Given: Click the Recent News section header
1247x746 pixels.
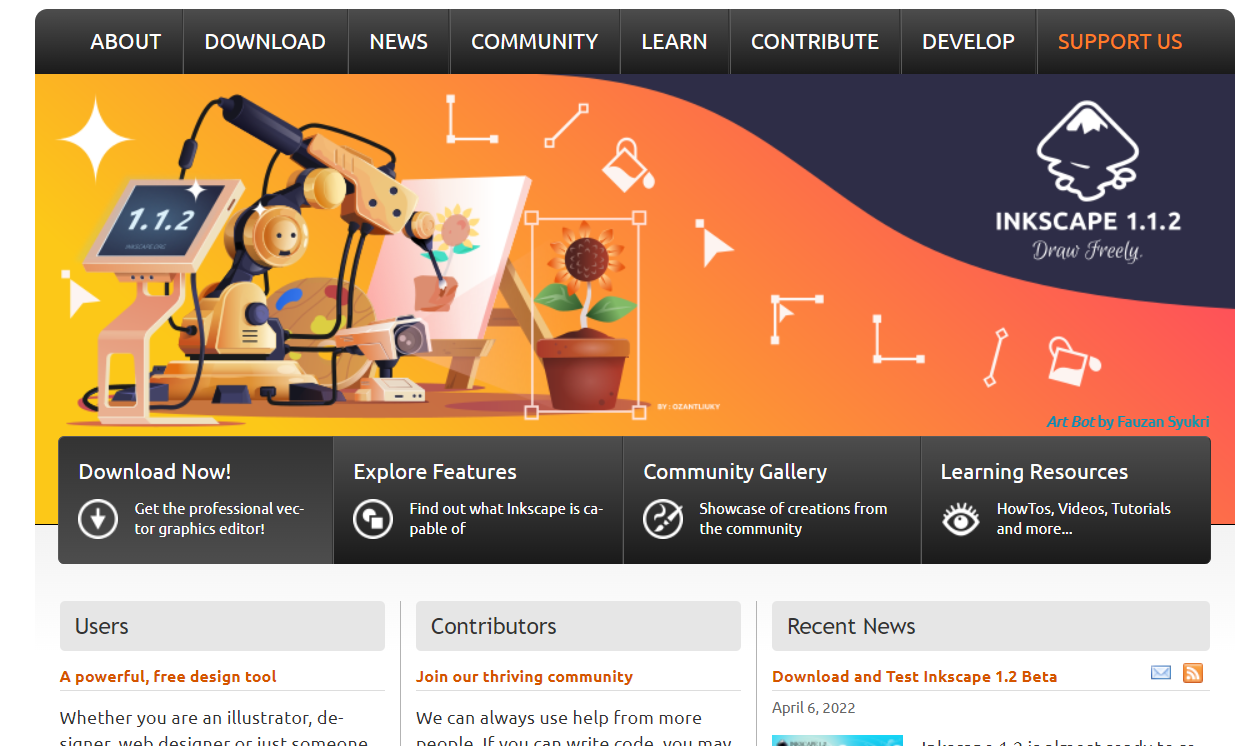Looking at the screenshot, I should point(991,626).
